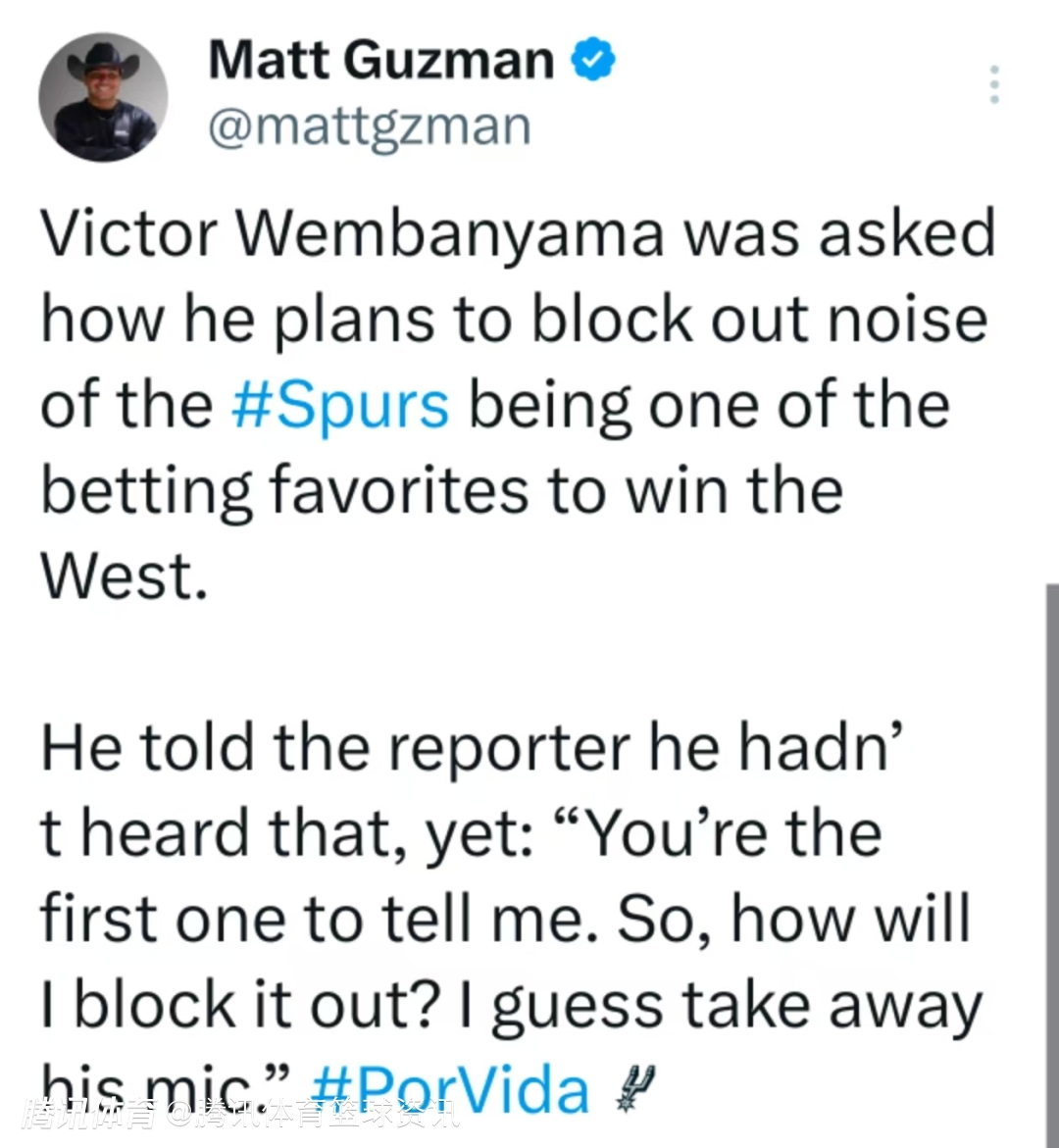The height and width of the screenshot is (1148, 1059).
Task: Click the words "take away" in the quote
Action: pos(832,1006)
